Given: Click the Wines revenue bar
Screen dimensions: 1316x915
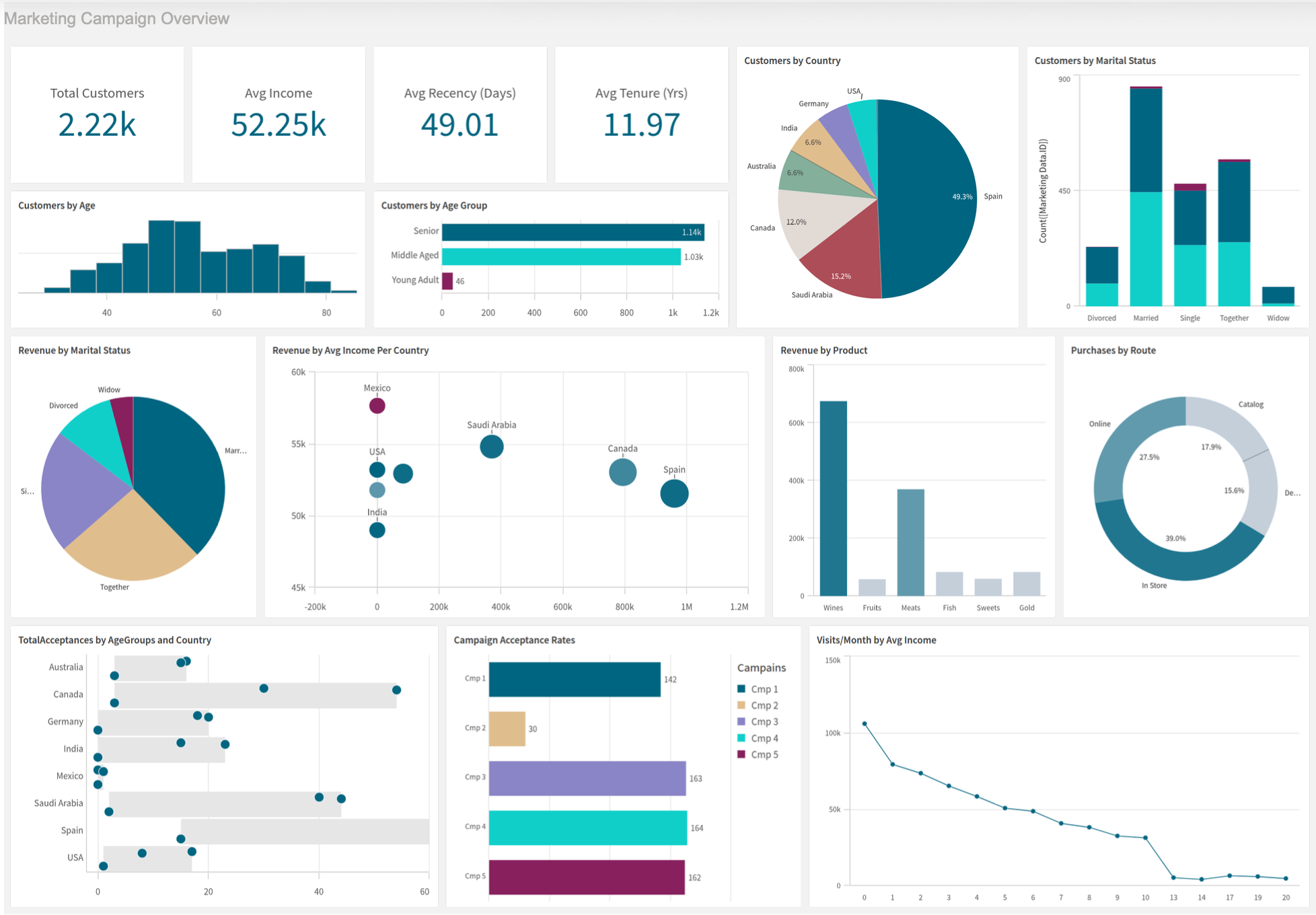Looking at the screenshot, I should click(x=833, y=498).
